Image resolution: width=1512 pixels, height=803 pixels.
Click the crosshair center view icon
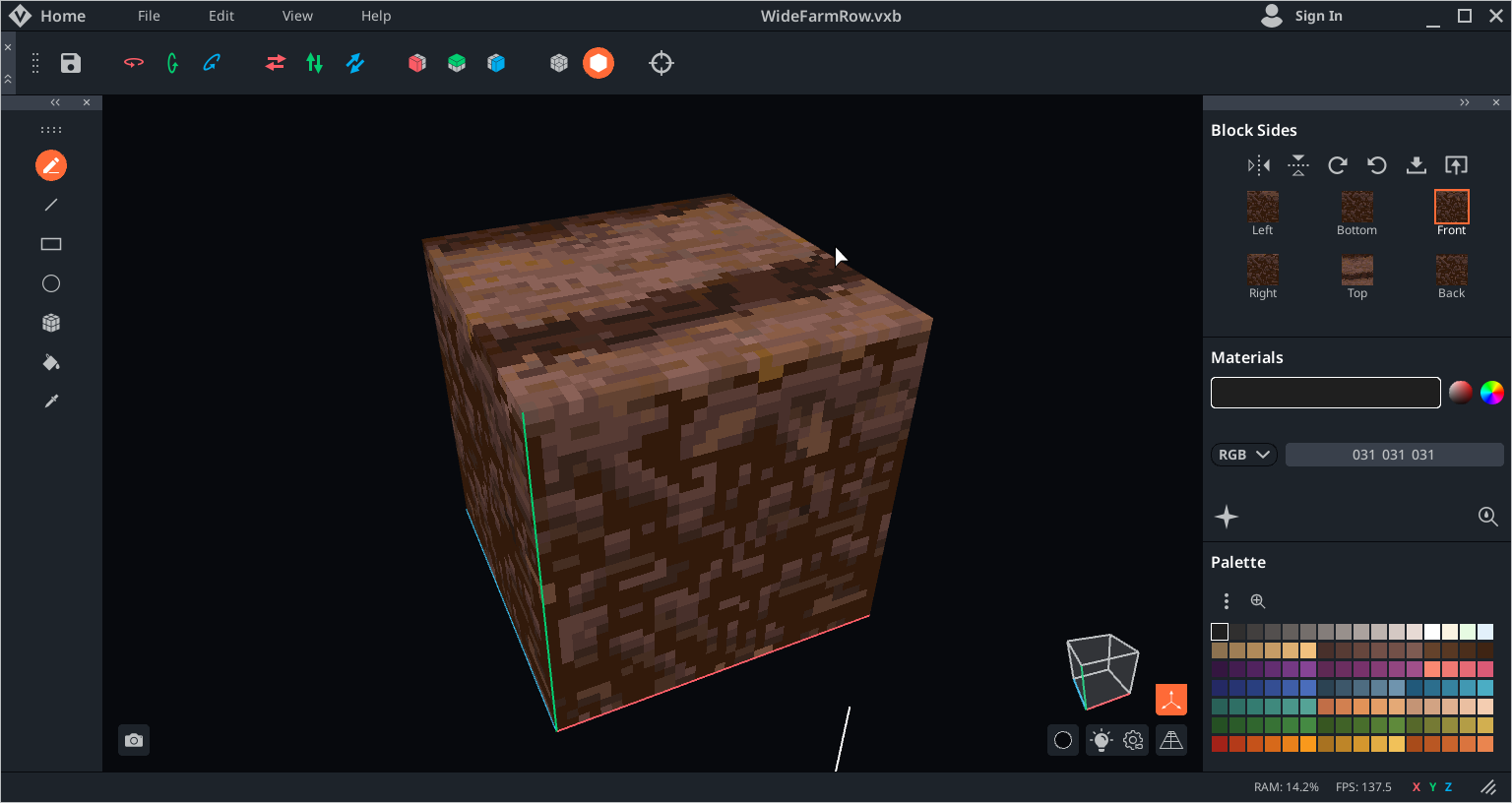coord(661,63)
